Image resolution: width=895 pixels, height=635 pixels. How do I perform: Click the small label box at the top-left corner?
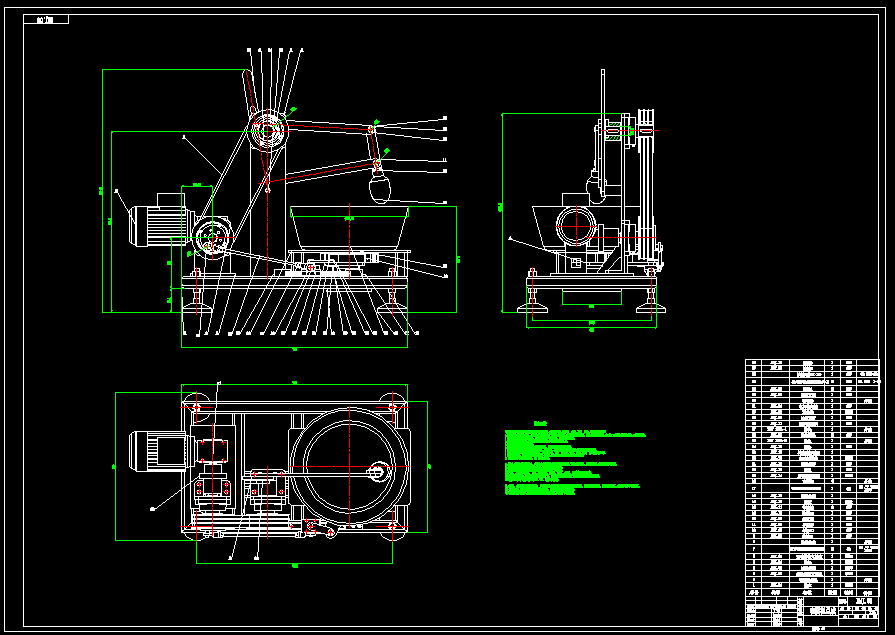(46, 19)
